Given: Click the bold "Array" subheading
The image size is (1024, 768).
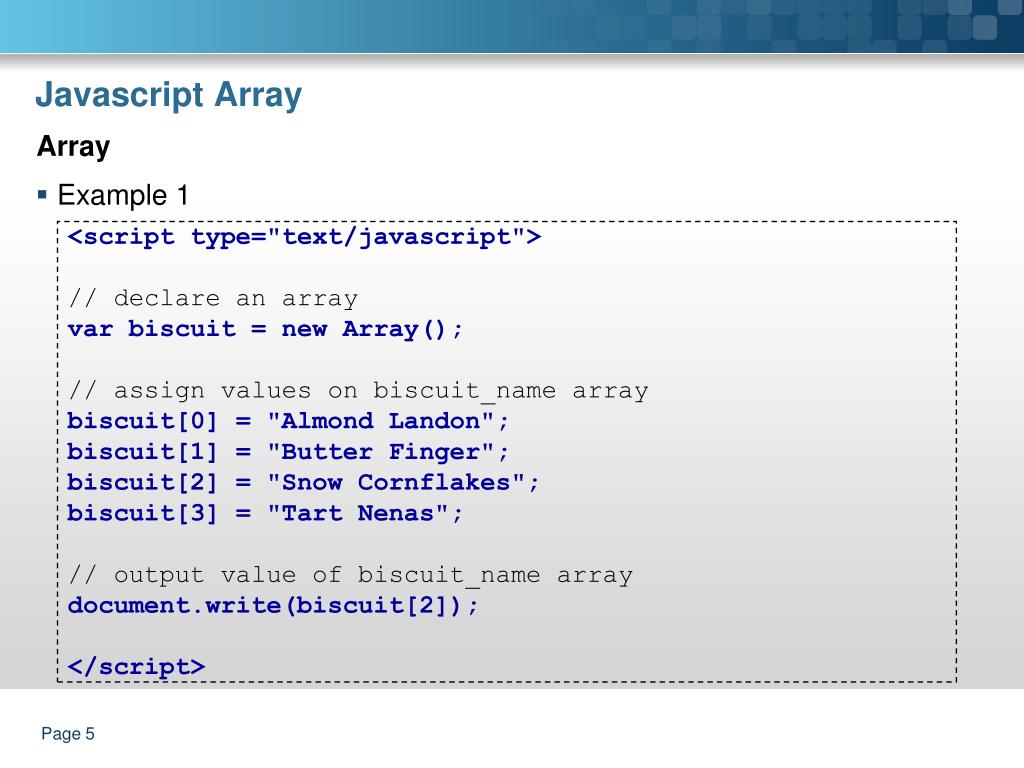Looking at the screenshot, I should (x=73, y=146).
